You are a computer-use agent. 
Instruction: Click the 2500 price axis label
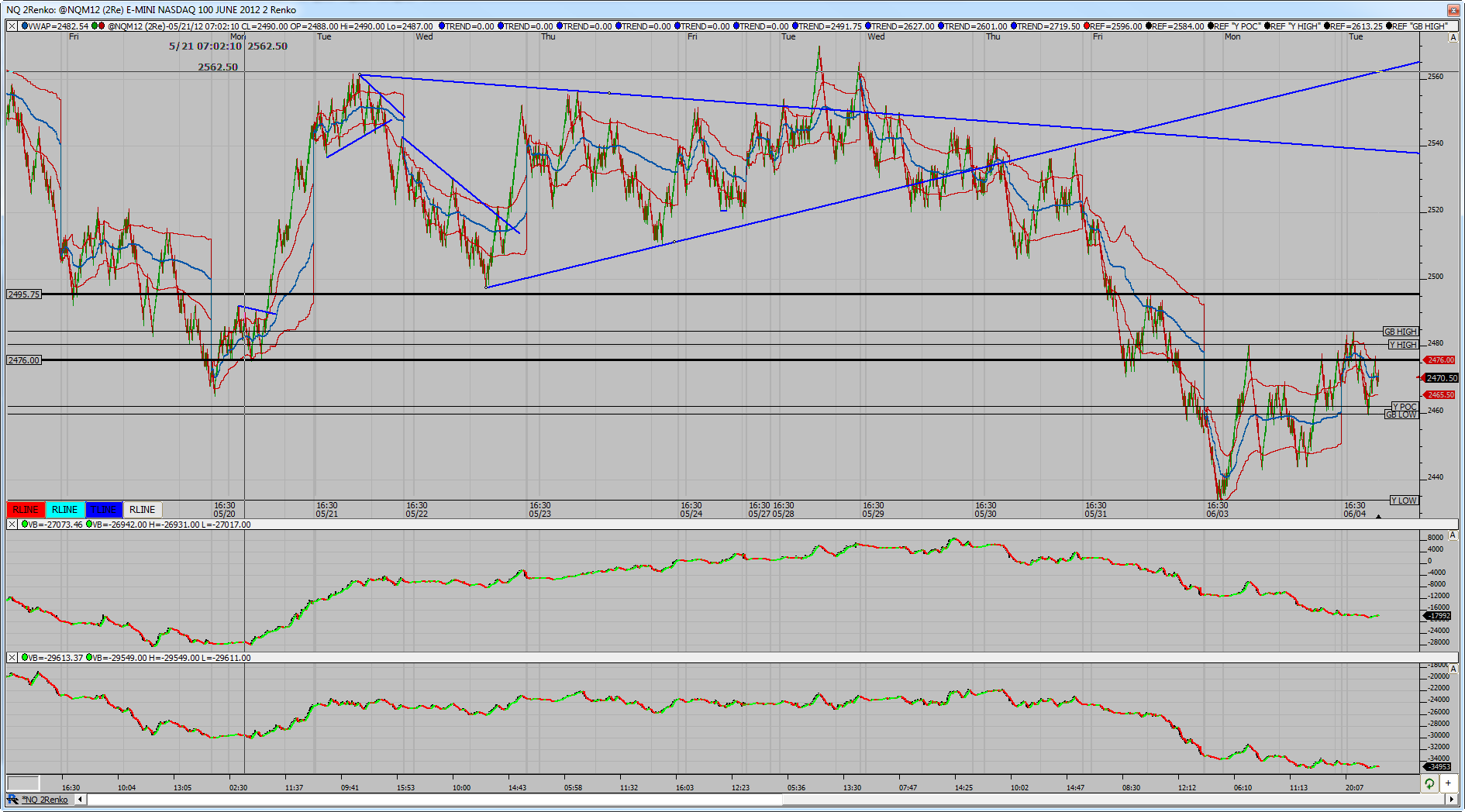[1436, 277]
